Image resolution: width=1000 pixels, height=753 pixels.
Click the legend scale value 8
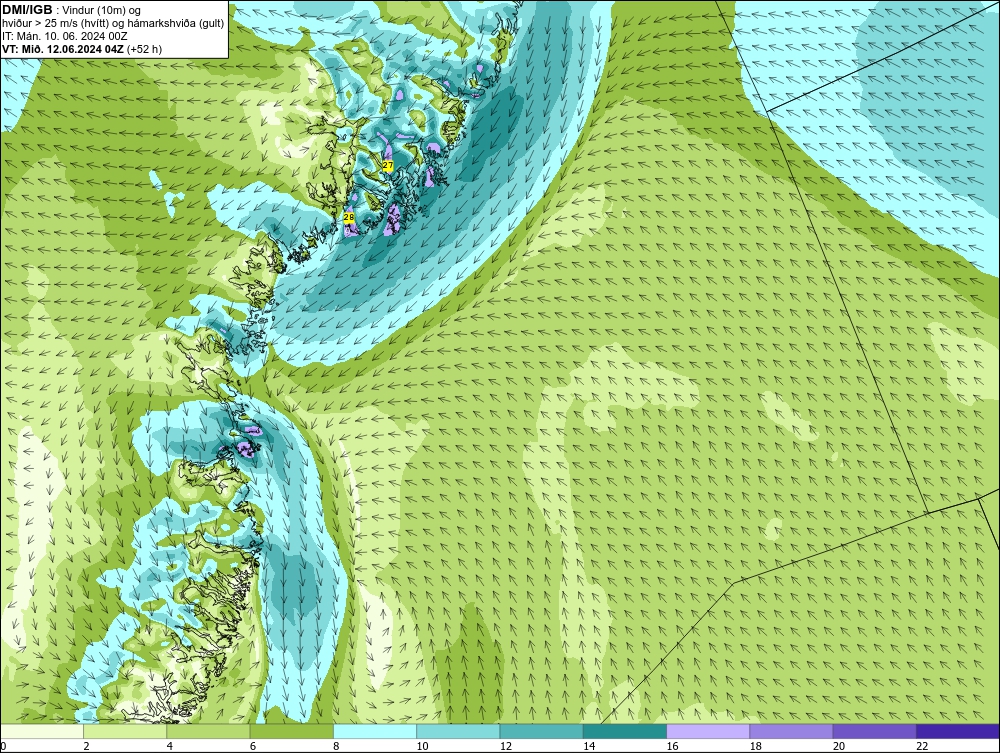click(x=336, y=746)
